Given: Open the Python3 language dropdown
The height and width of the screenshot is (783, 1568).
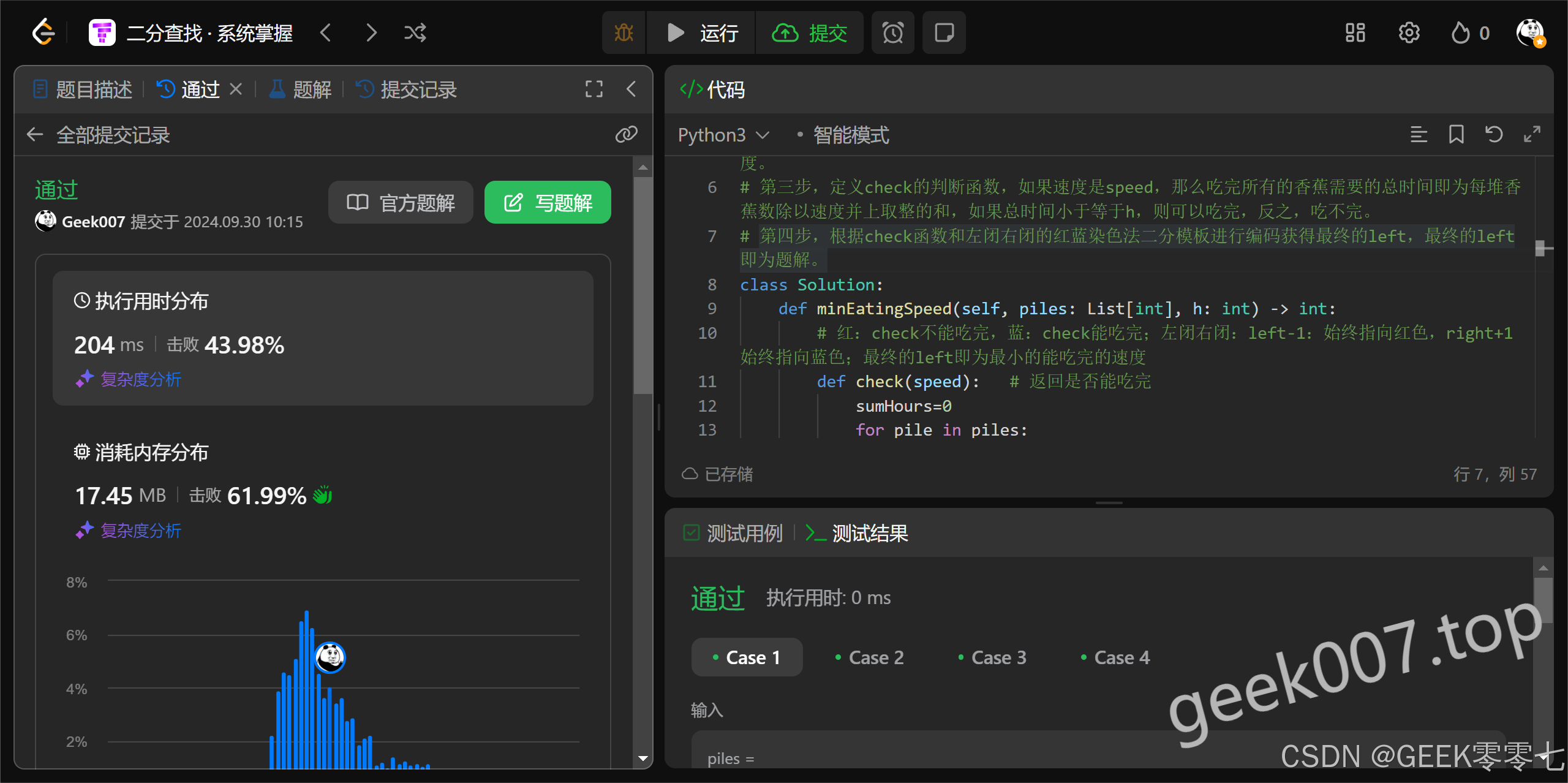Looking at the screenshot, I should click(x=723, y=135).
